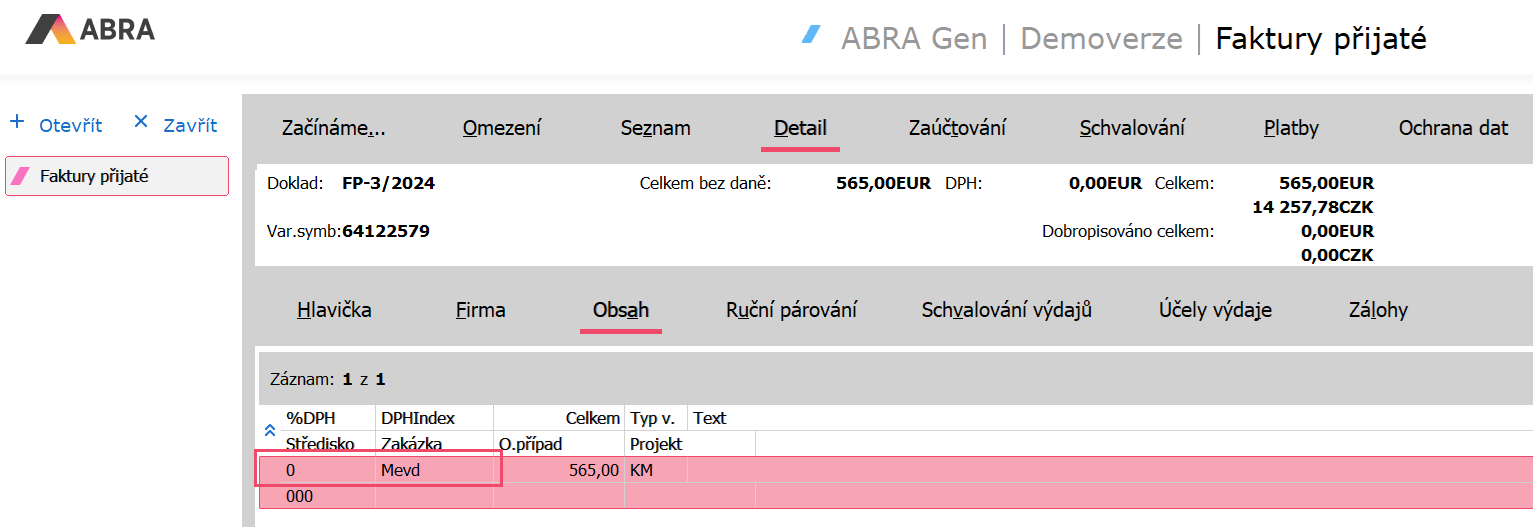This screenshot has height=527, width=1533.
Task: Open the Hlavička subtab
Action: point(334,310)
